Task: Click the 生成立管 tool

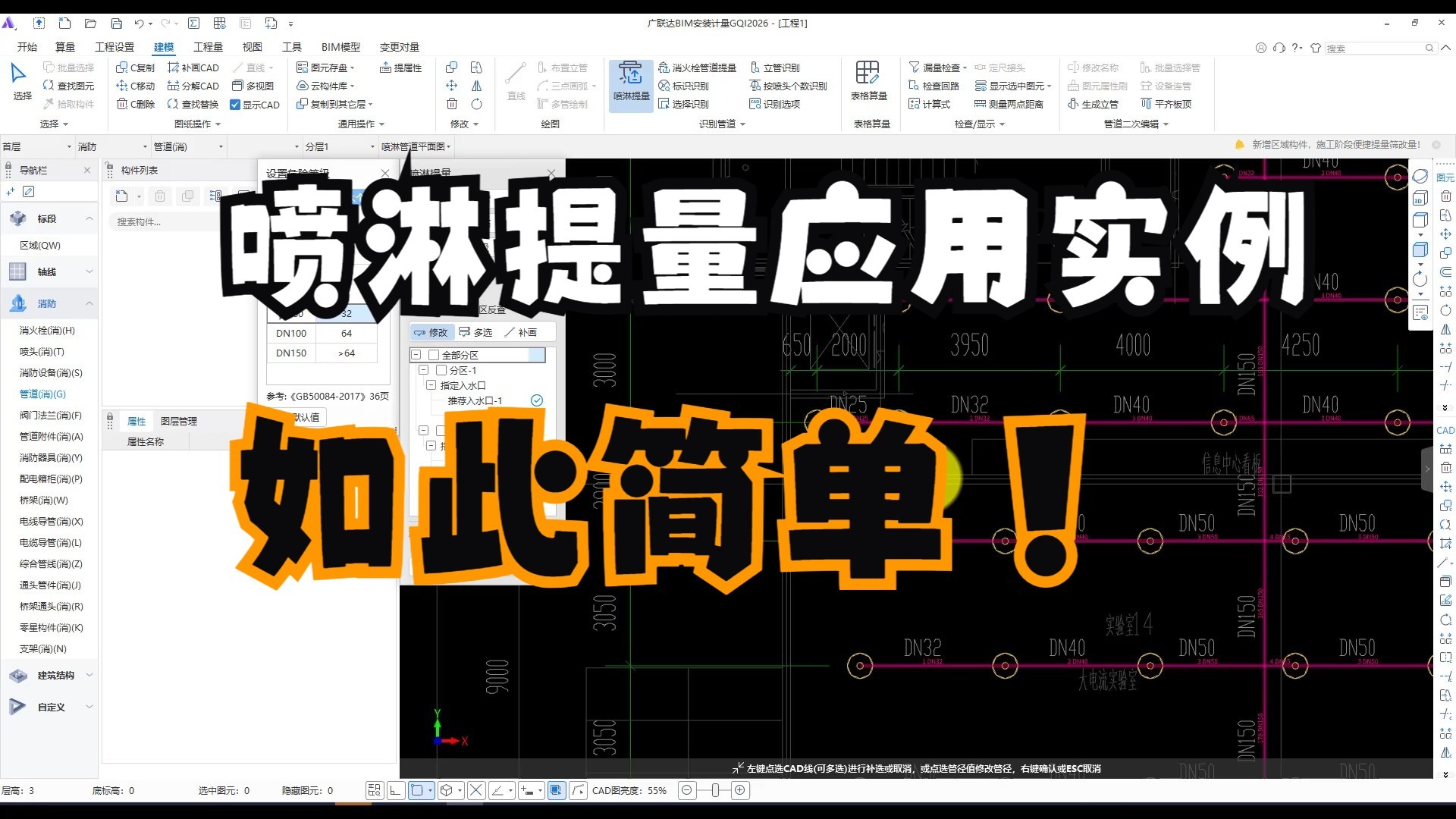Action: tap(1098, 104)
